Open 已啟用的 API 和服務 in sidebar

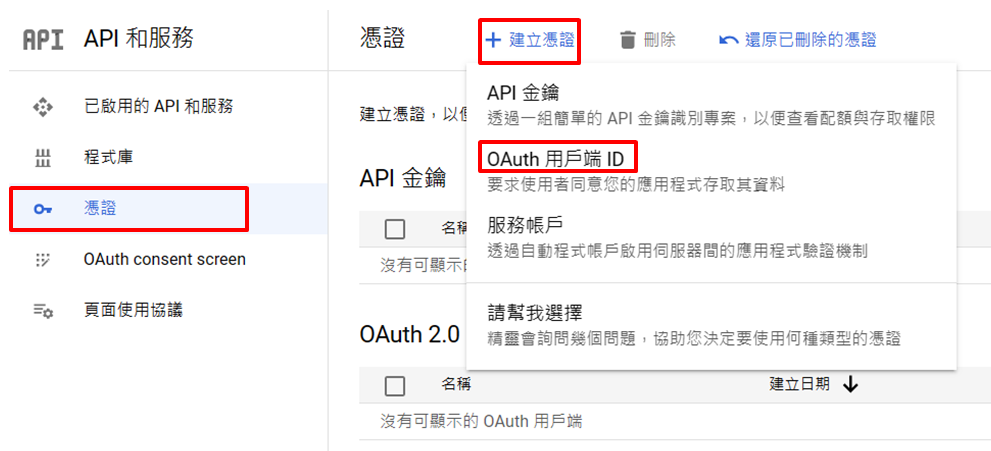(x=158, y=106)
